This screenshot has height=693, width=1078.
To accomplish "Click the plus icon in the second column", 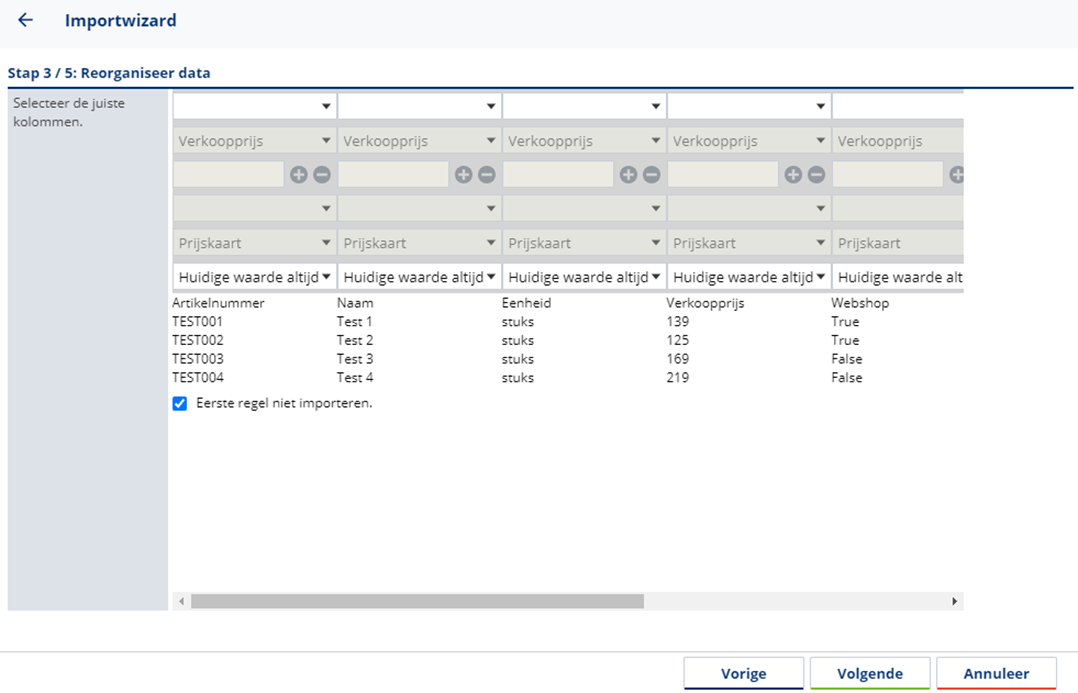I will 463,175.
